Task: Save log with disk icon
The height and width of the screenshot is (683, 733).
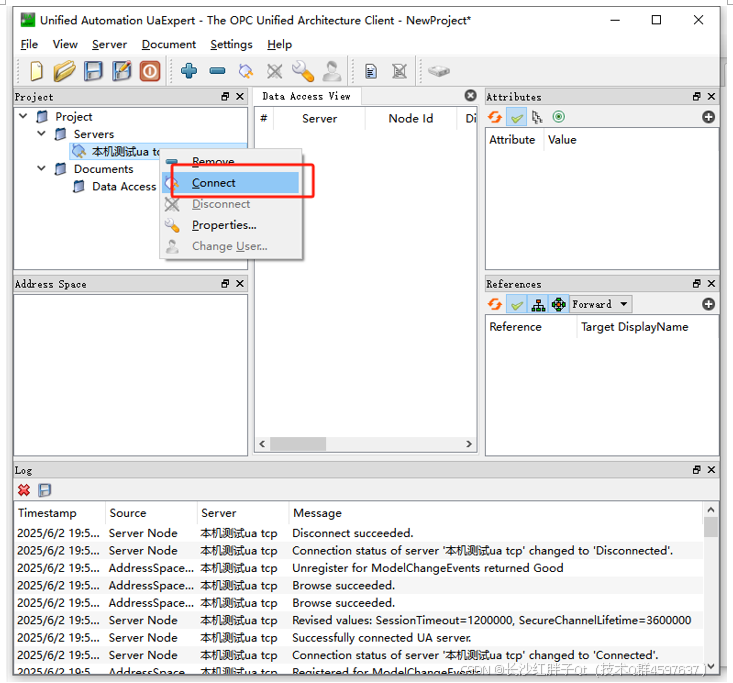Action: click(x=45, y=490)
